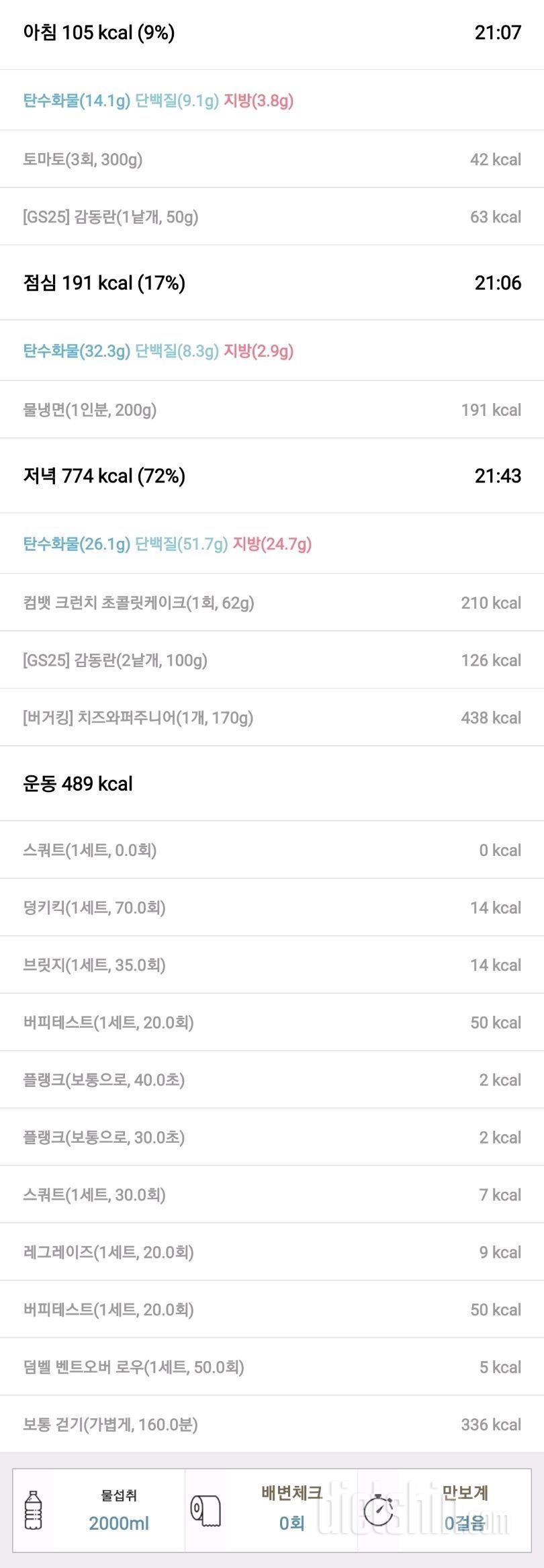Tap the toilet paper roll icon
This screenshot has height=1568, width=544.
click(x=206, y=1510)
